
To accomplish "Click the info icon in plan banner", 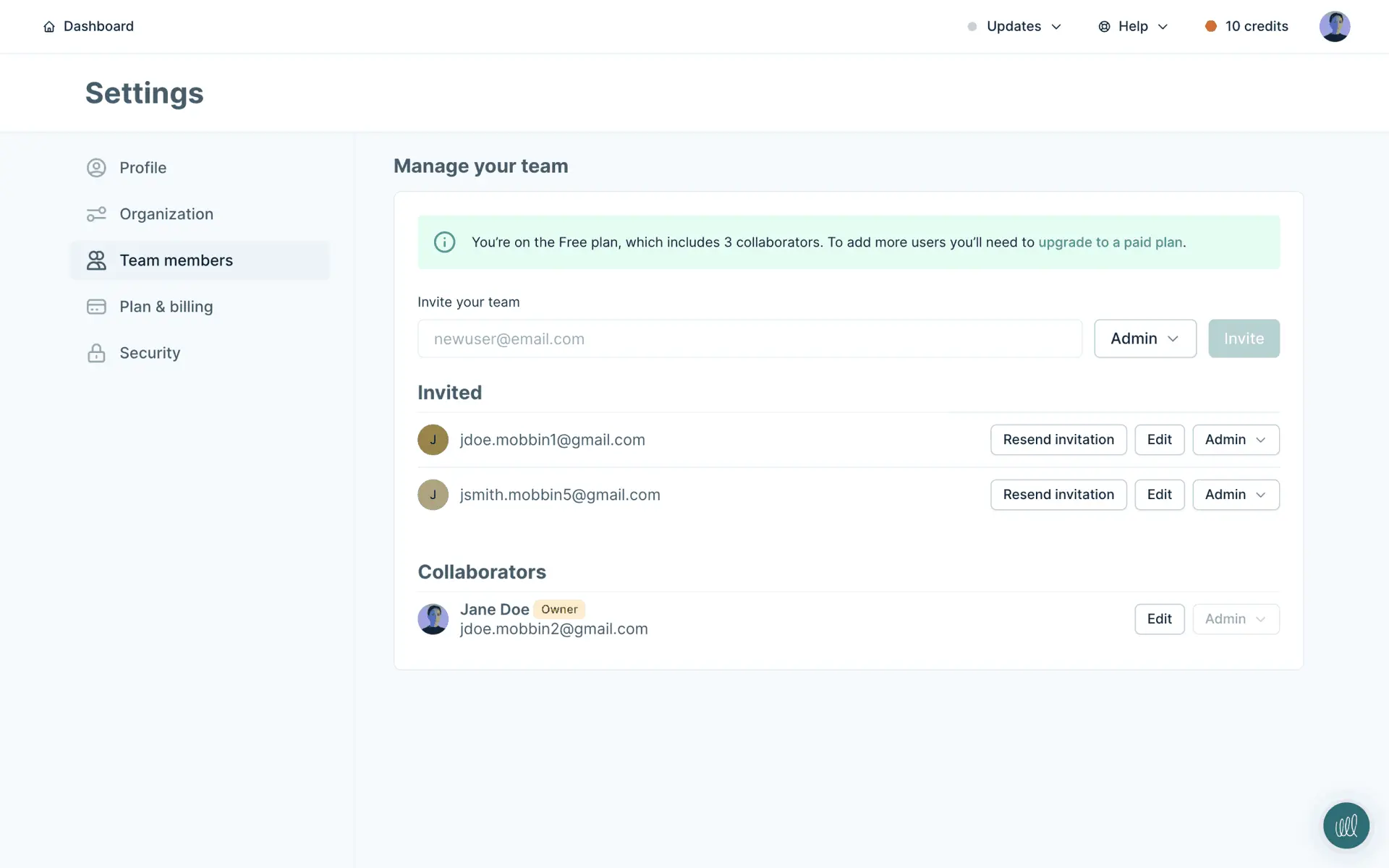I will click(444, 242).
